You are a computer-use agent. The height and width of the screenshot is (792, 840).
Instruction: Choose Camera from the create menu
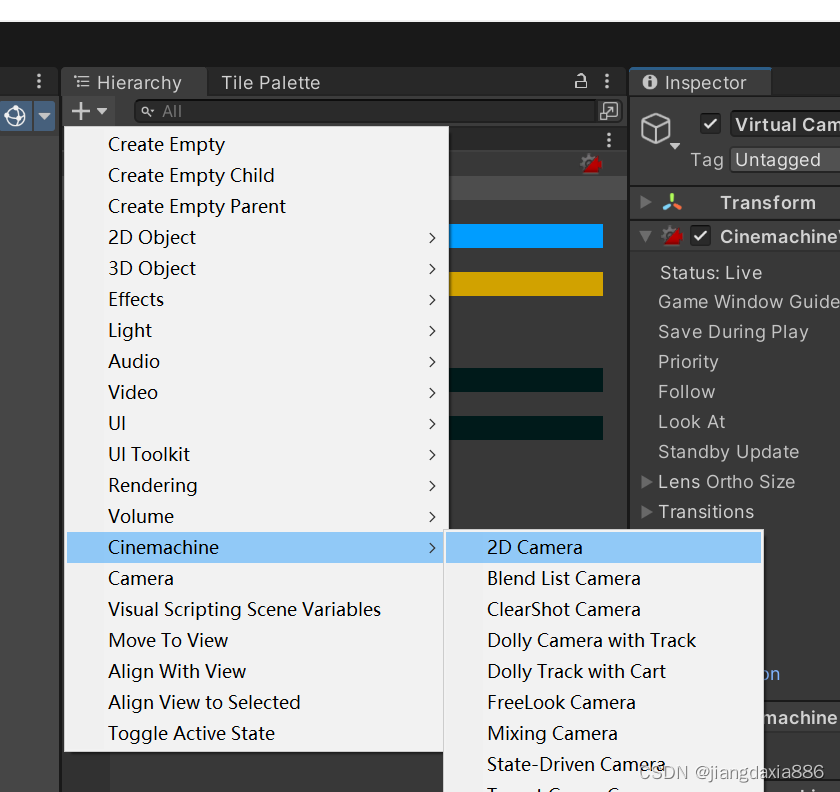256,579
